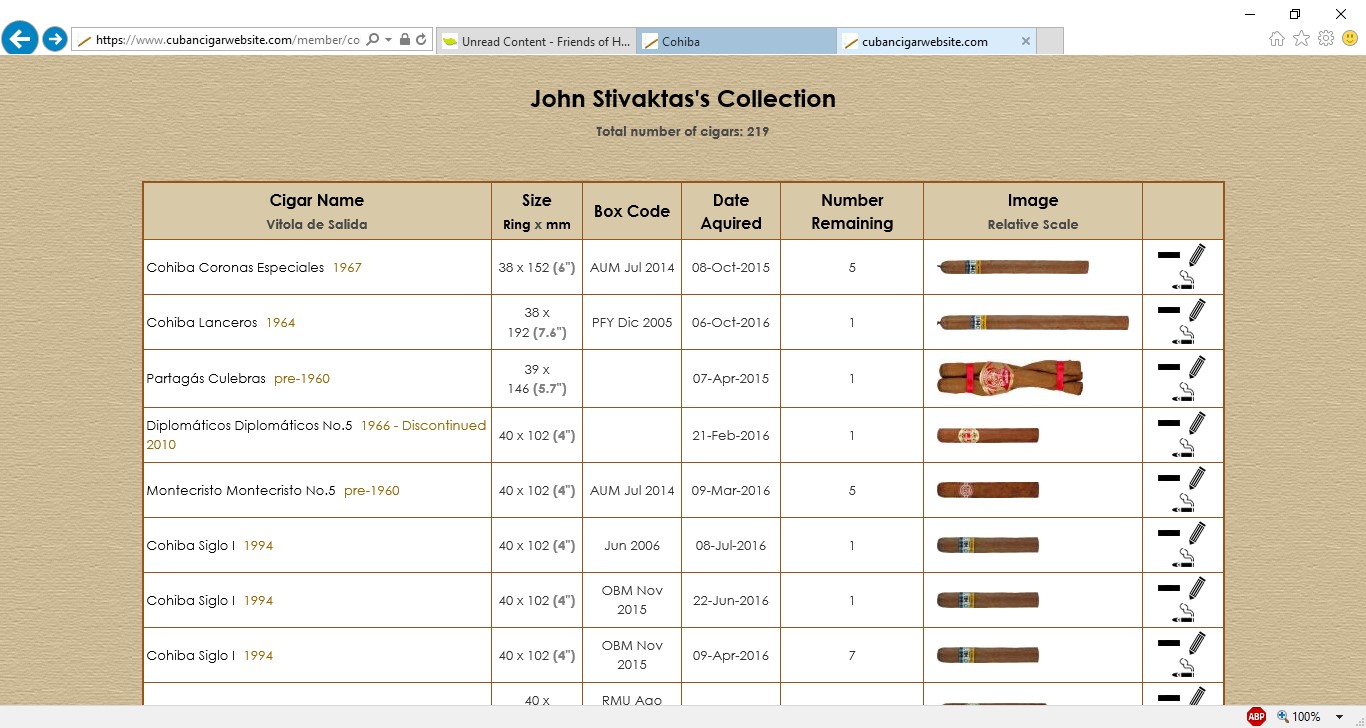Click box code Jun 2006 cell

(632, 545)
